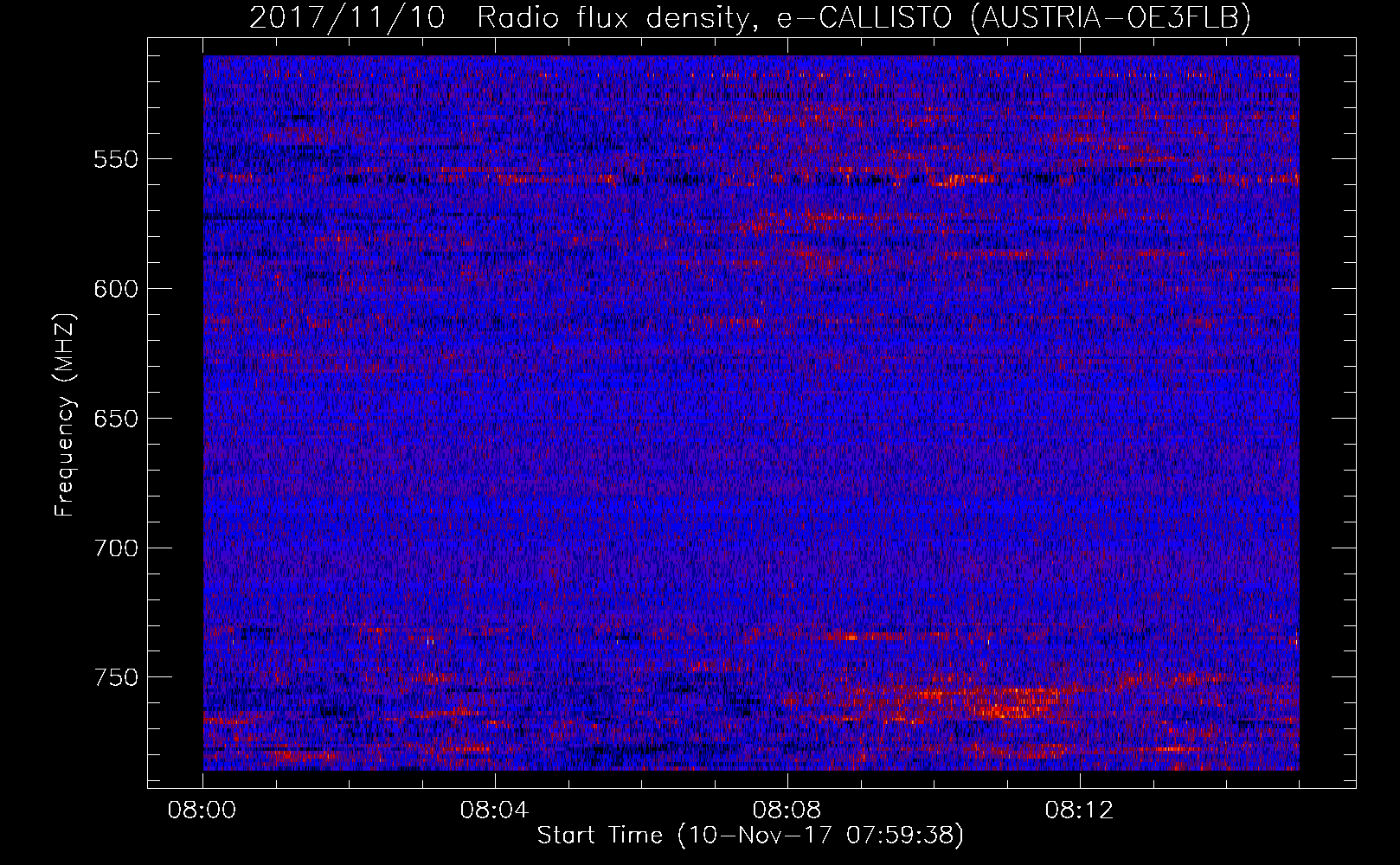
Task: Click the "Start Time (10-Nov-17 07:59:38)" label
Action: point(750,836)
